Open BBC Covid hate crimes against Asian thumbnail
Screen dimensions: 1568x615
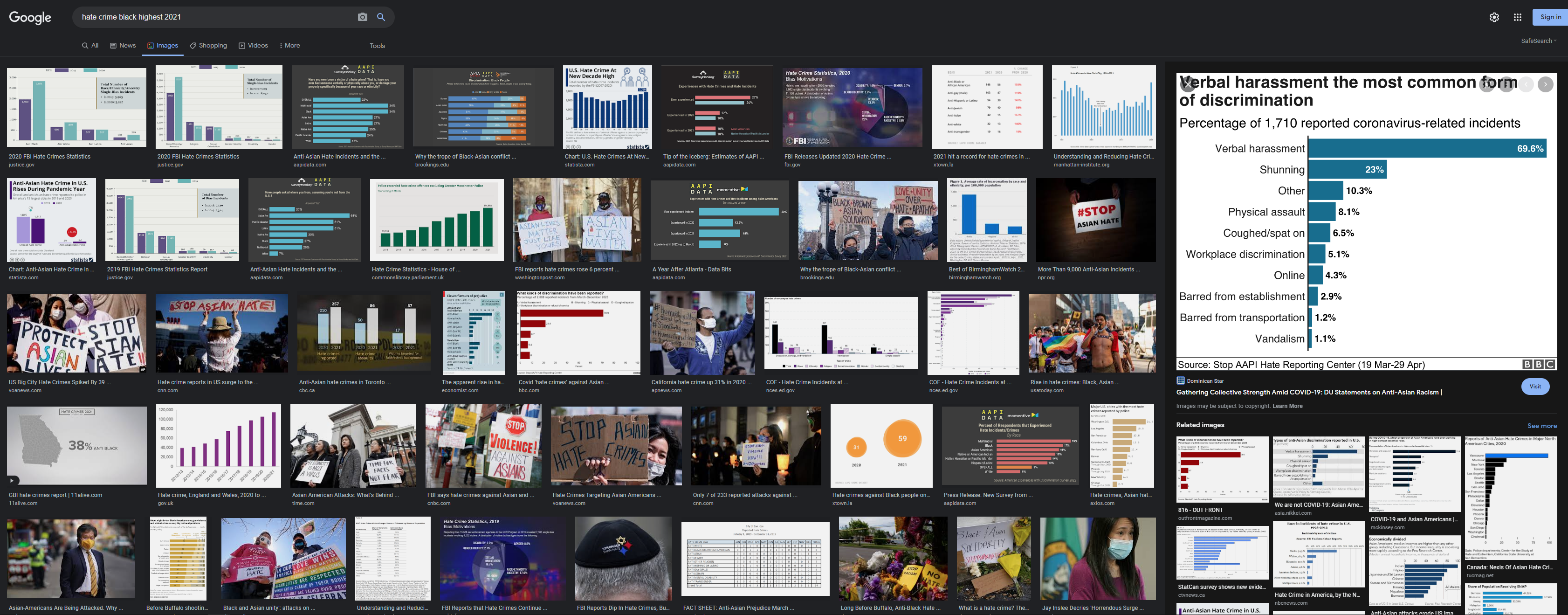pos(579,333)
